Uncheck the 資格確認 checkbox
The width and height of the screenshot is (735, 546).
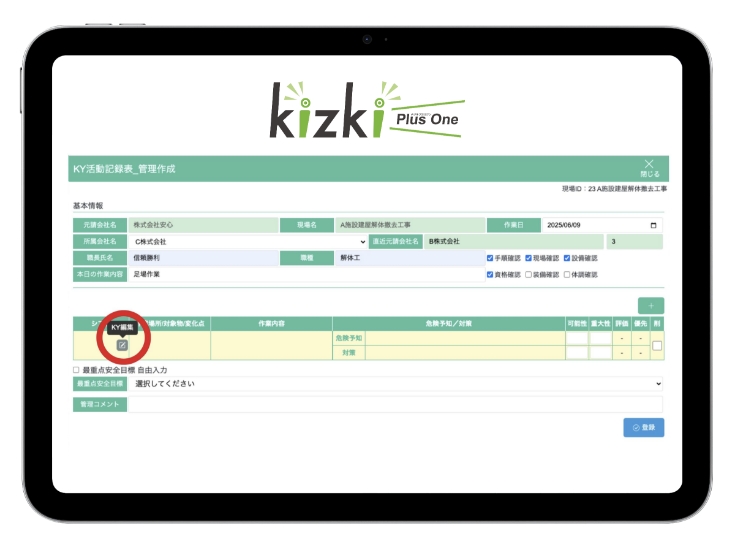[490, 274]
